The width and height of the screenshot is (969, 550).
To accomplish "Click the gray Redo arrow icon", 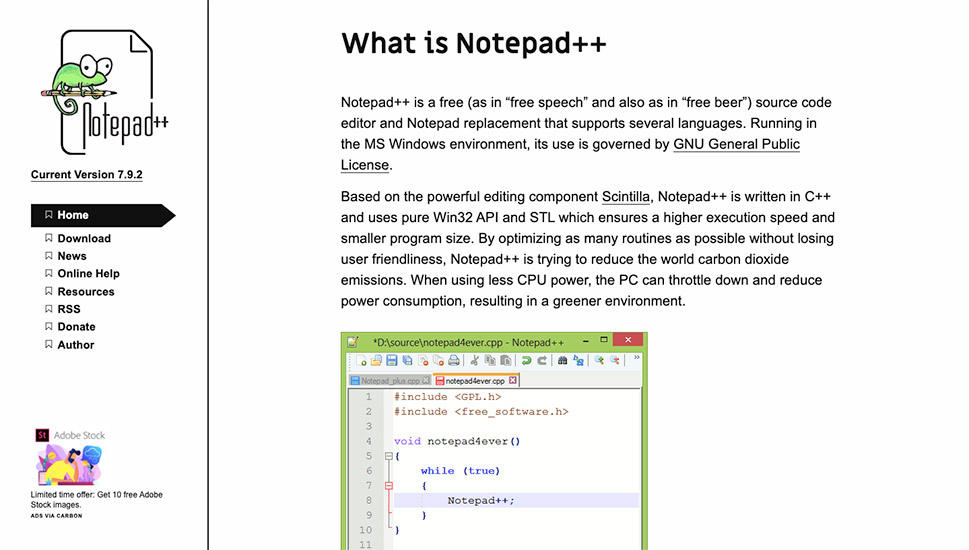I will (x=541, y=360).
